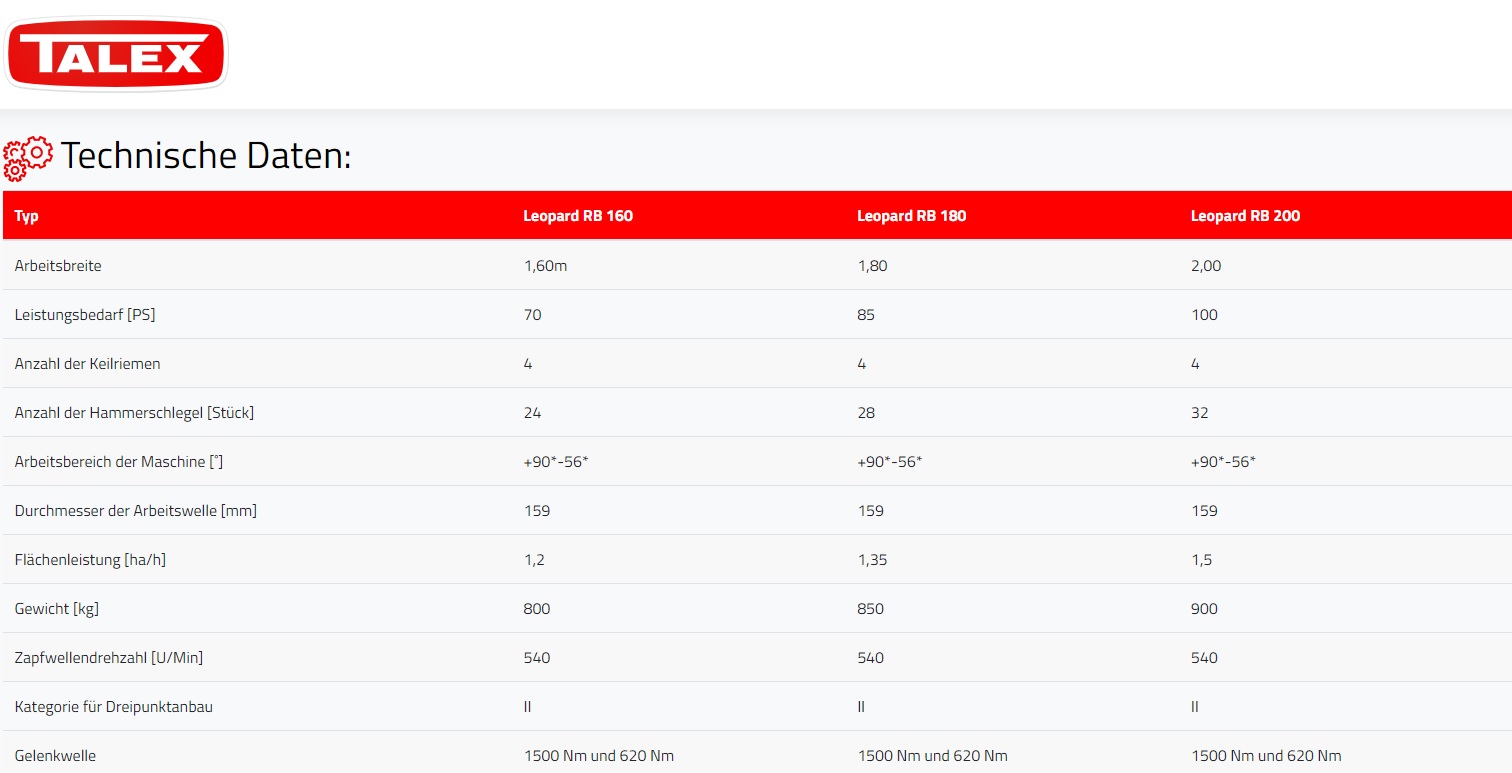Click the area output value 1,2
The image size is (1512, 773).
534,560
